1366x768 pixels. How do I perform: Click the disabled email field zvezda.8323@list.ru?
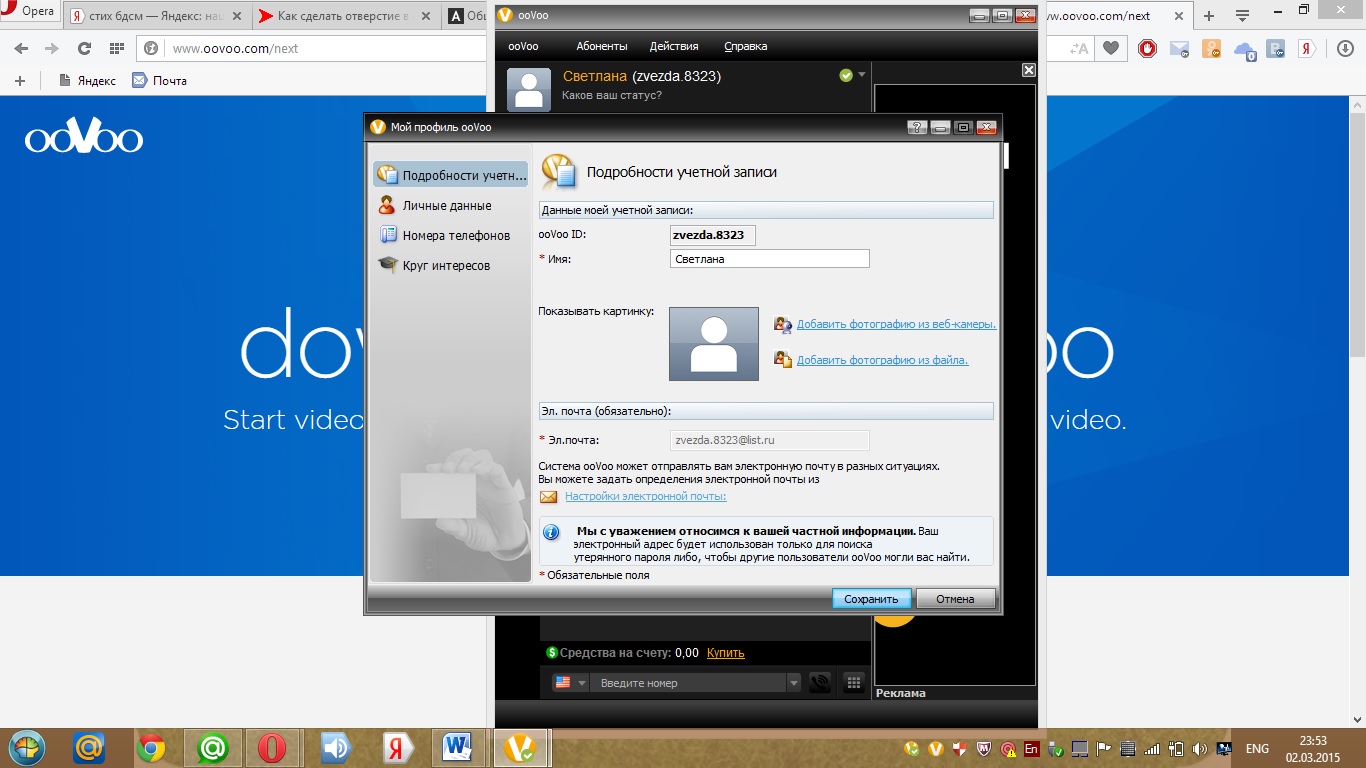[769, 440]
